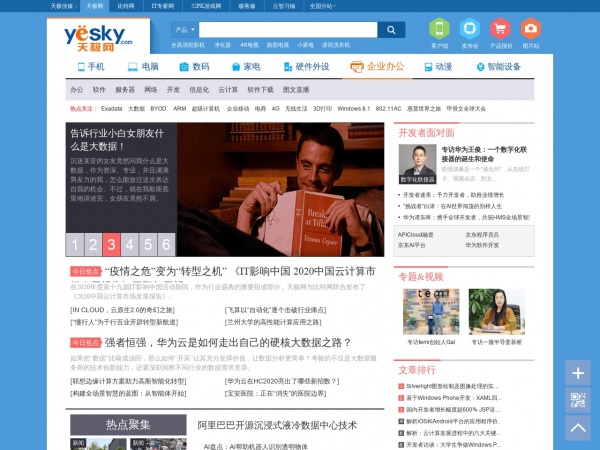This screenshot has height=450, width=600.
Task: Open 比特网 in the top bar
Action: [x=126, y=6]
